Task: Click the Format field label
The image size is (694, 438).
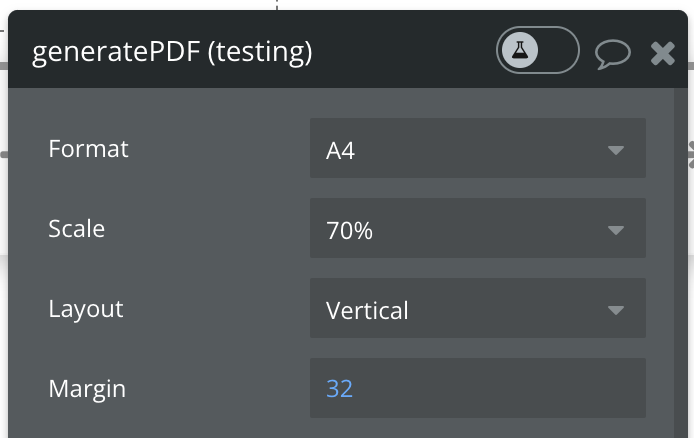Action: 88,149
